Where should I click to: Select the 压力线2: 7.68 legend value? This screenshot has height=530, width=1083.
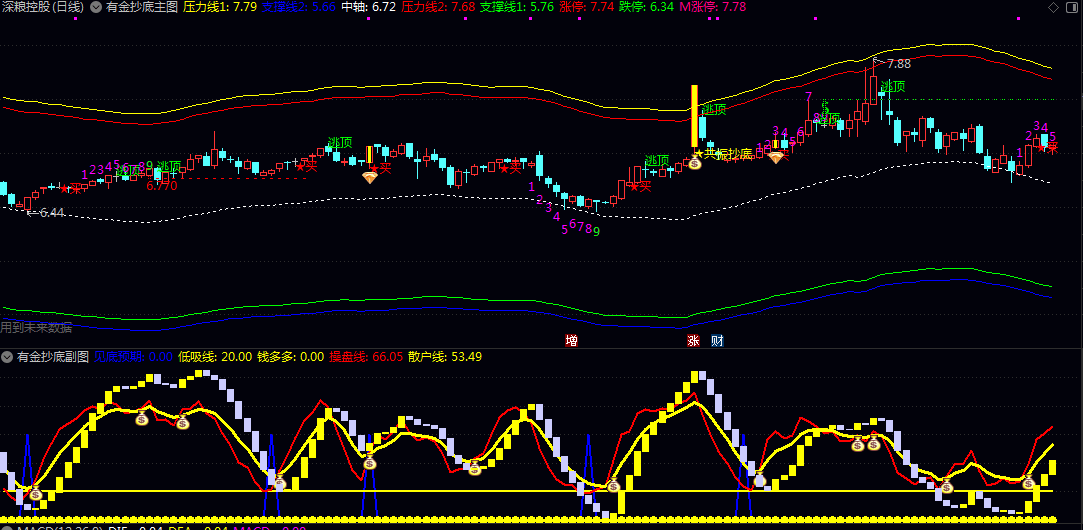click(439, 8)
